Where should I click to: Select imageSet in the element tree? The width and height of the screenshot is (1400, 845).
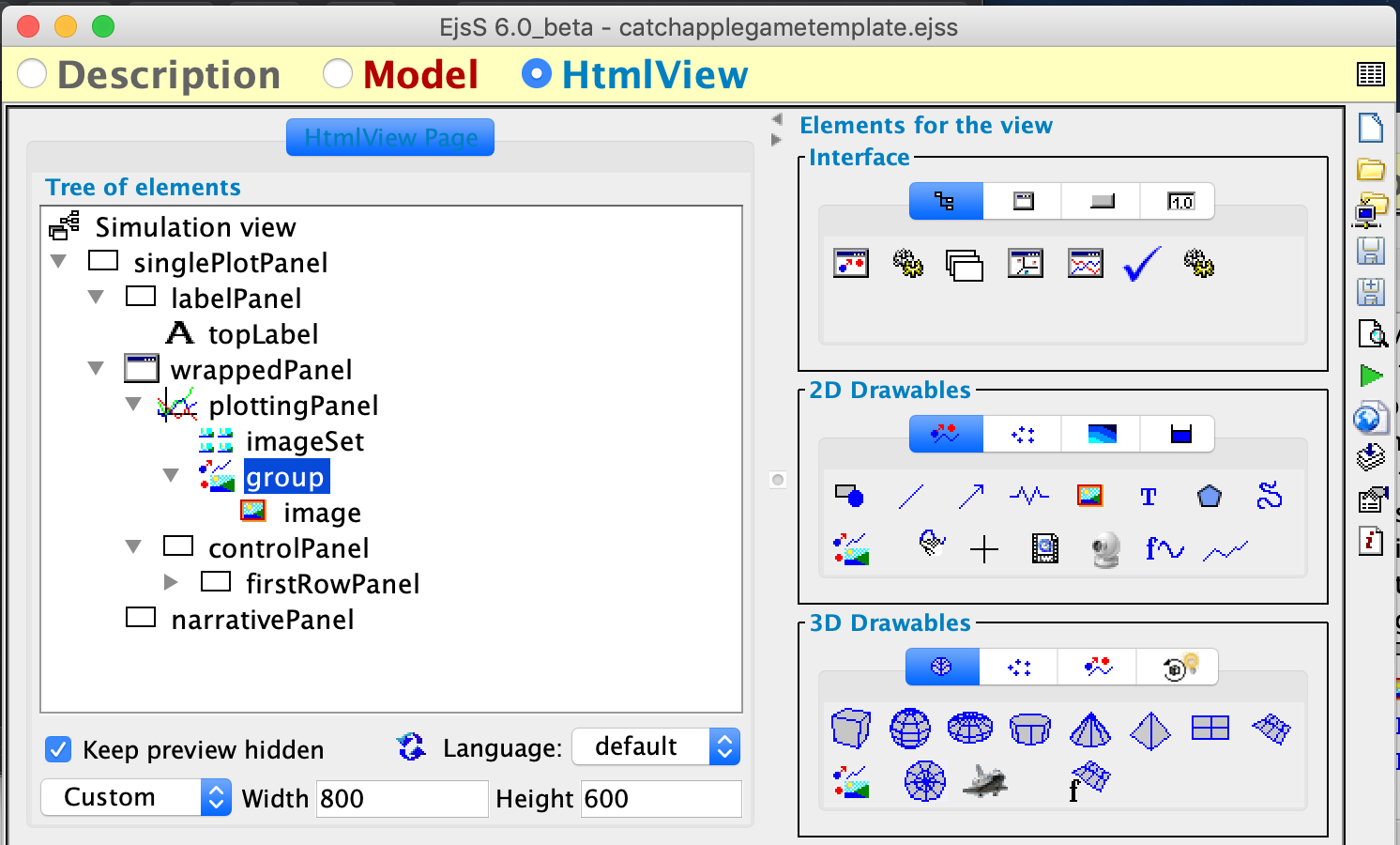[305, 441]
